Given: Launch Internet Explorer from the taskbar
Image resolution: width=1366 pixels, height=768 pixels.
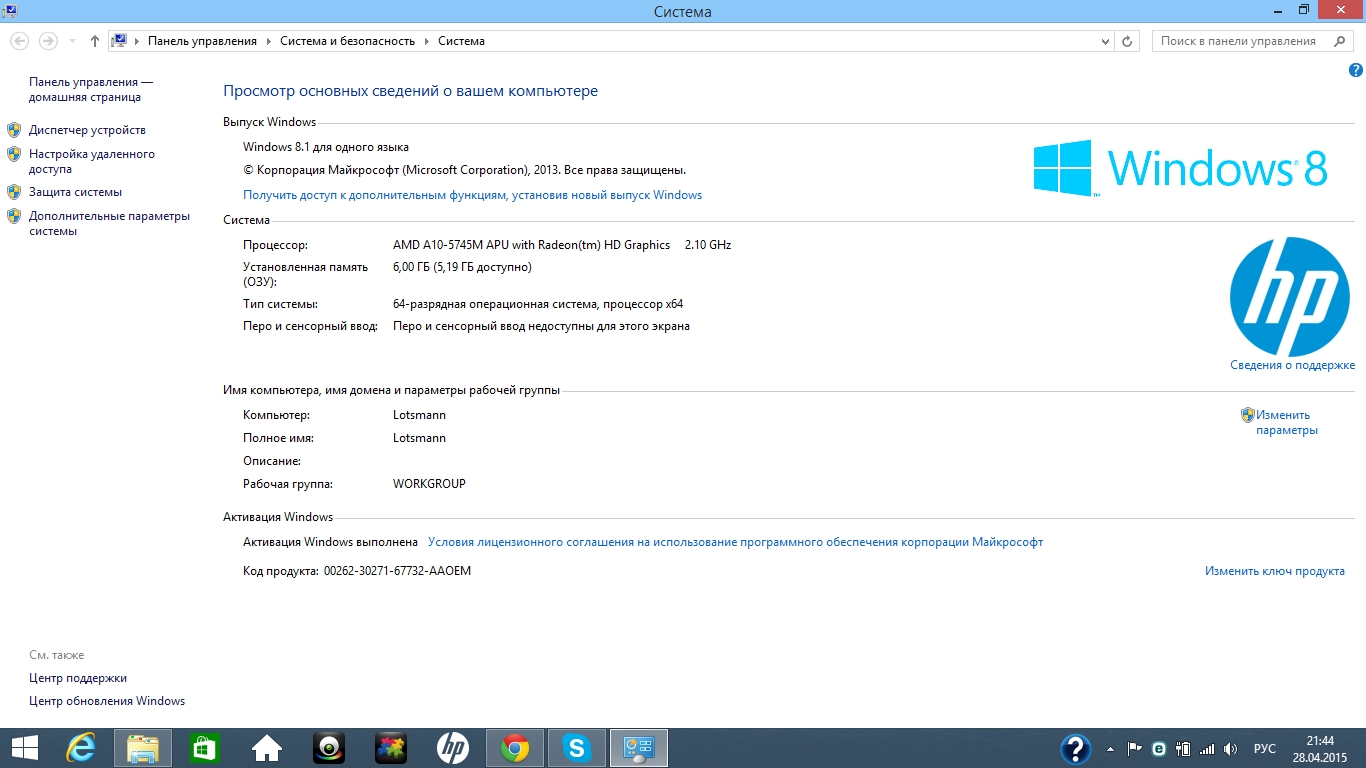Looking at the screenshot, I should click(81, 748).
